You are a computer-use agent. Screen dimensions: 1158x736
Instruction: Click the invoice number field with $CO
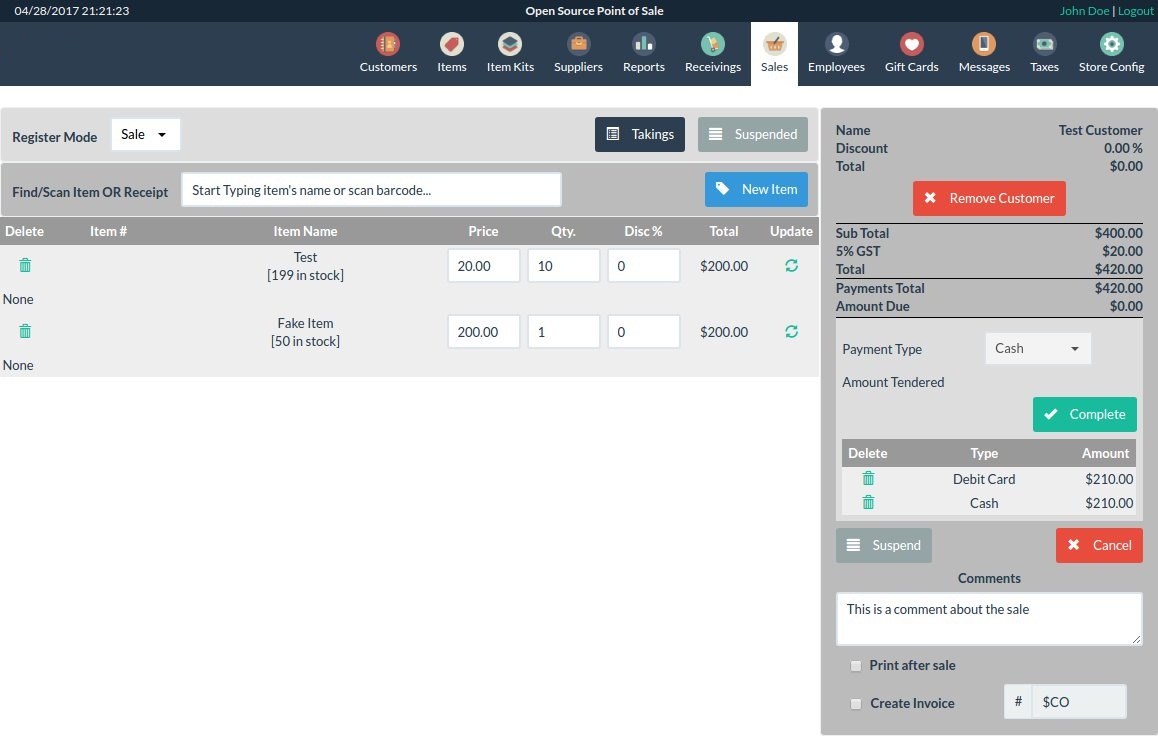pos(1079,702)
